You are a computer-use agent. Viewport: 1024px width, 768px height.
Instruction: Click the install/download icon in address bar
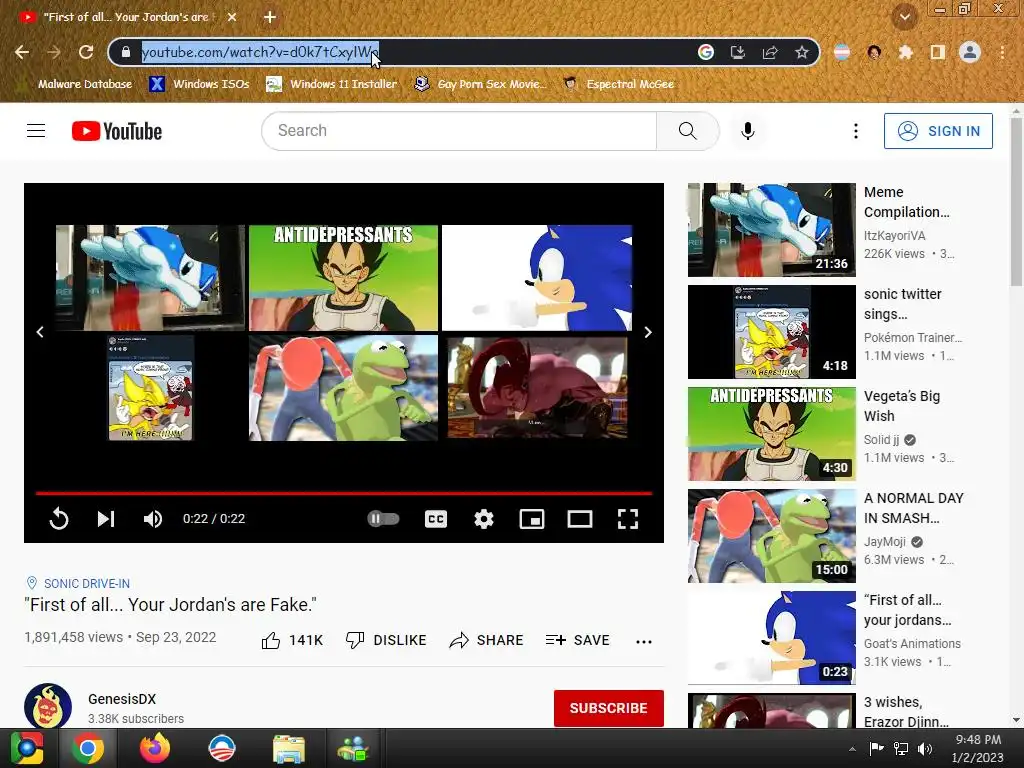click(x=737, y=52)
